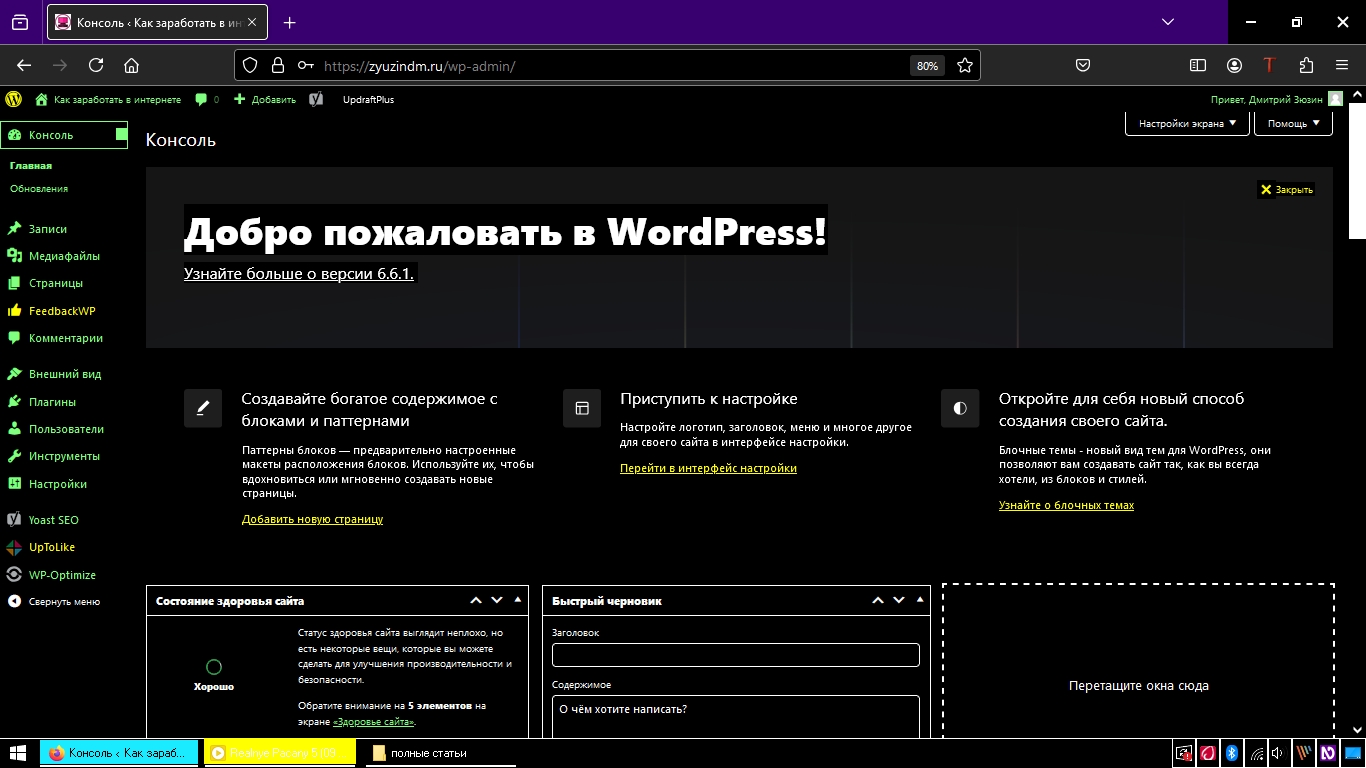1366x768 pixels.
Task: Click 'Перейти в интерфейс настройки' link
Action: (708, 468)
